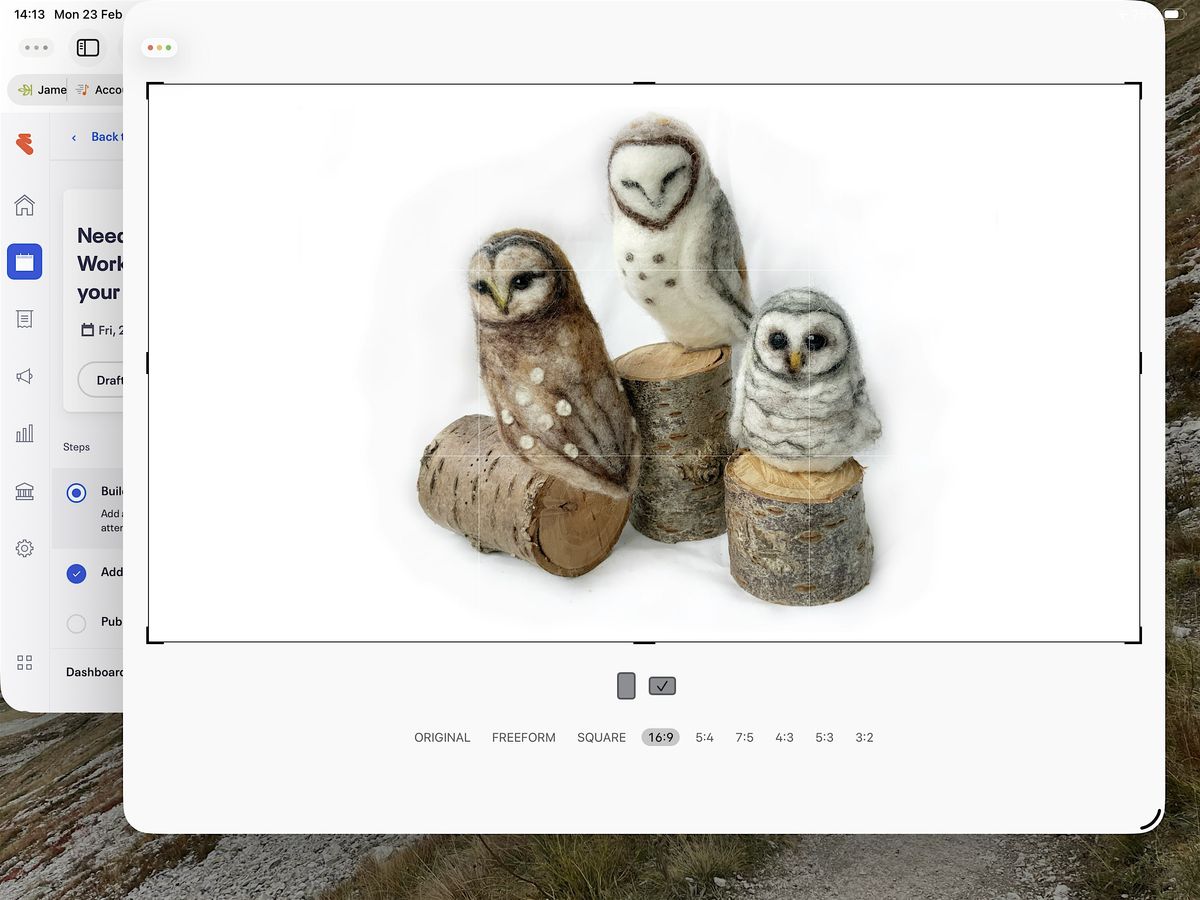Select the Build step radio button
The width and height of the screenshot is (1200, 900).
click(77, 493)
